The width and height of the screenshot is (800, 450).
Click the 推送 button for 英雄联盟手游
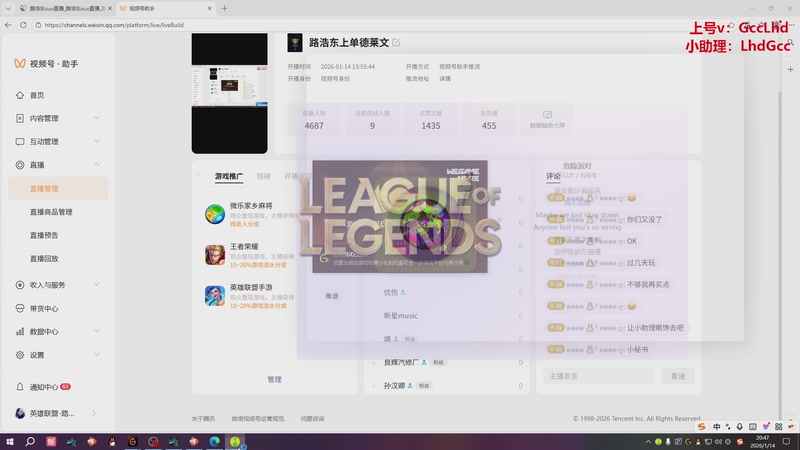pos(332,296)
